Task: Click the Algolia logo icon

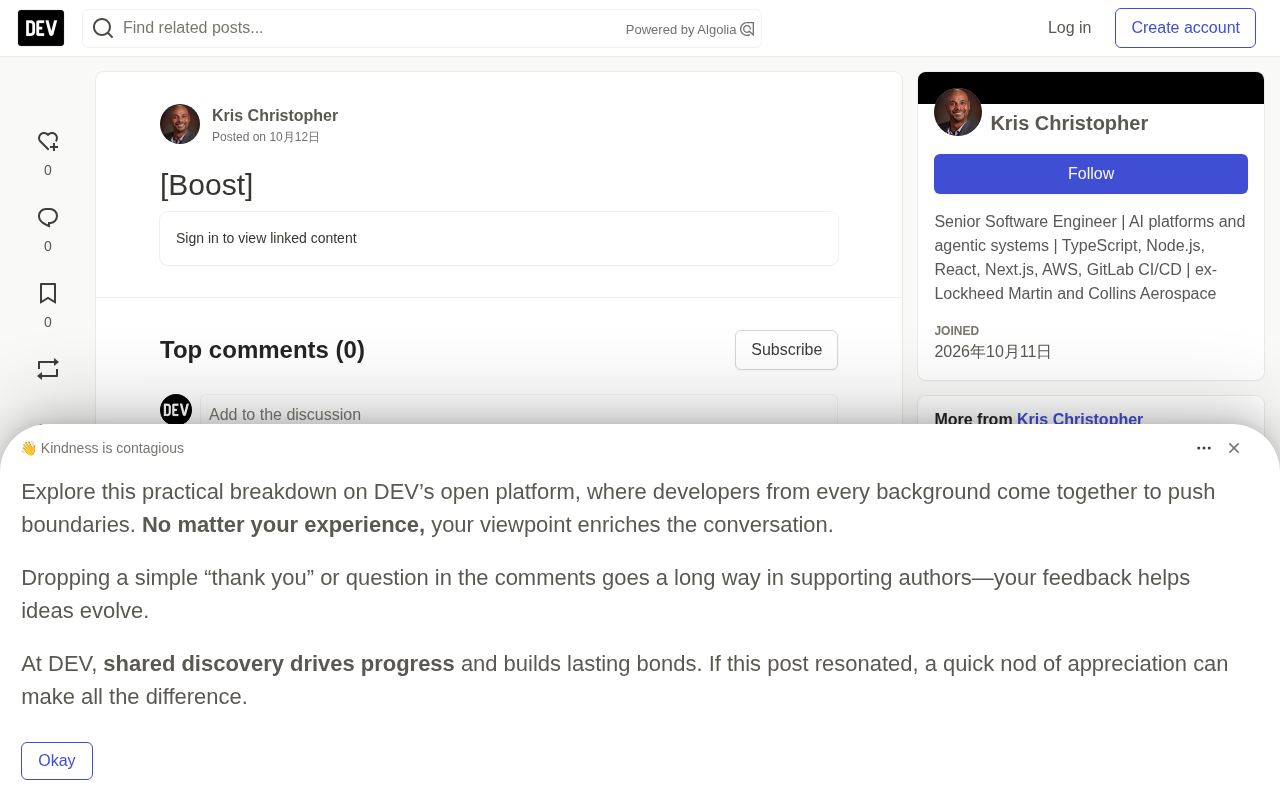Action: pos(747,29)
